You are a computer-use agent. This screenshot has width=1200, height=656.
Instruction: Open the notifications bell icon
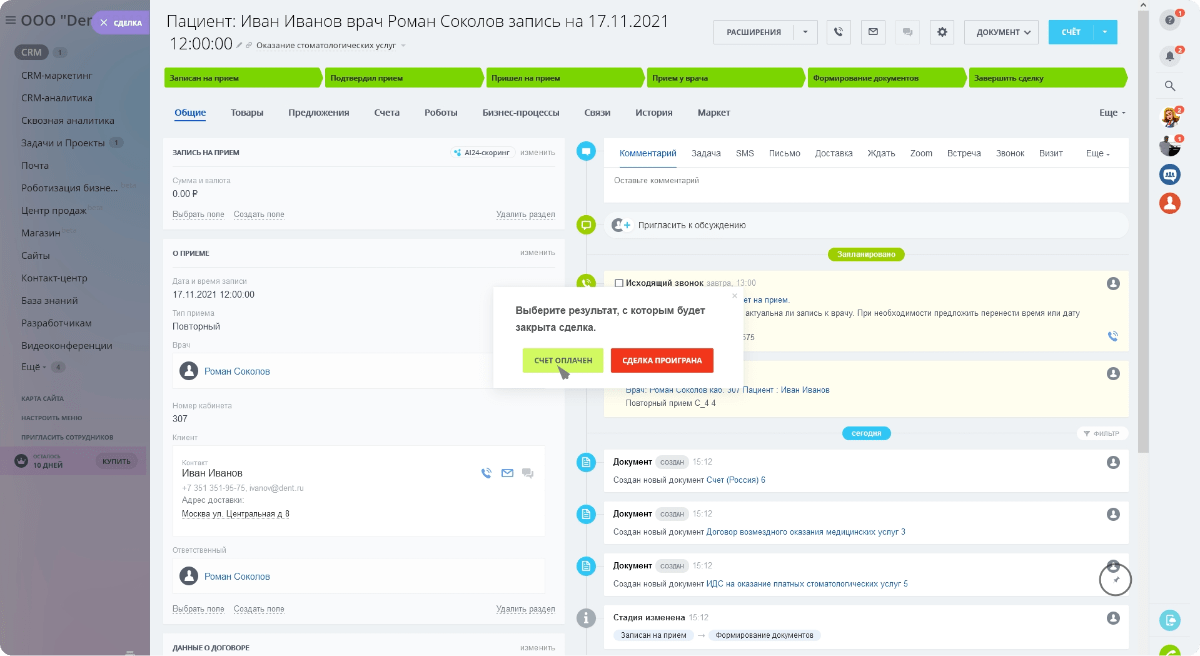pyautogui.click(x=1169, y=55)
